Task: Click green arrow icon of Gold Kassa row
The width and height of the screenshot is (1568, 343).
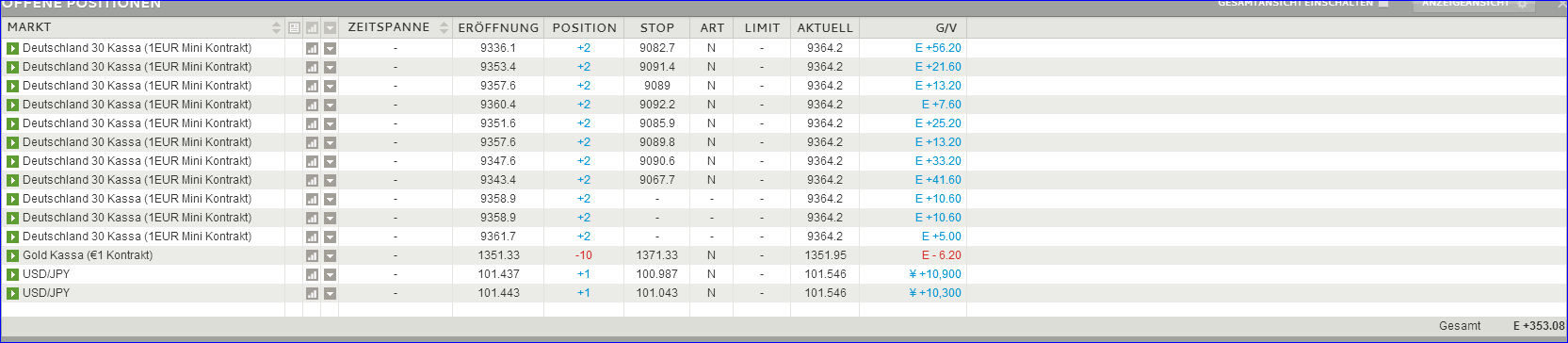Action: click(12, 255)
